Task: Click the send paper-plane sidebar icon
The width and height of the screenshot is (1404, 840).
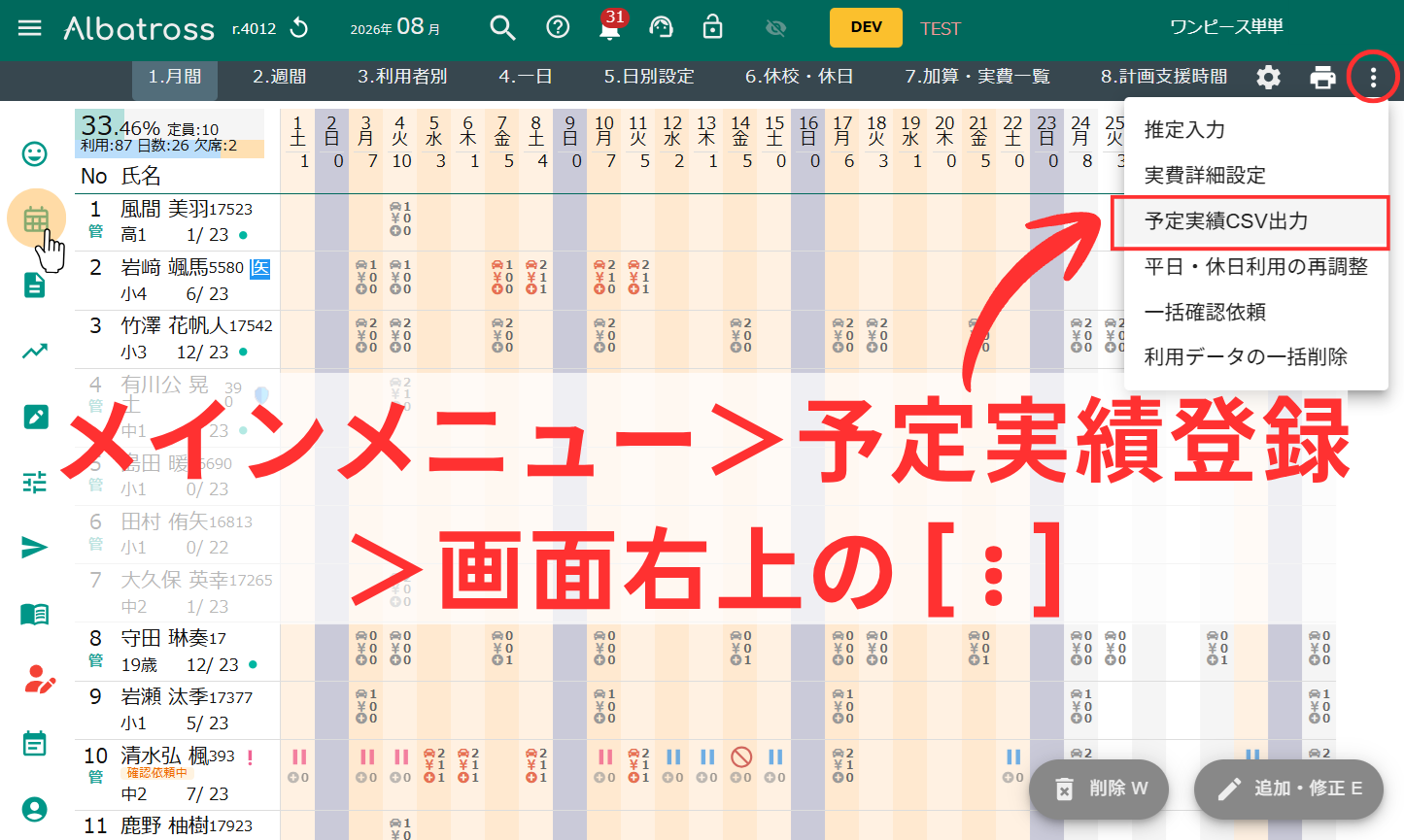Action: pos(35,548)
